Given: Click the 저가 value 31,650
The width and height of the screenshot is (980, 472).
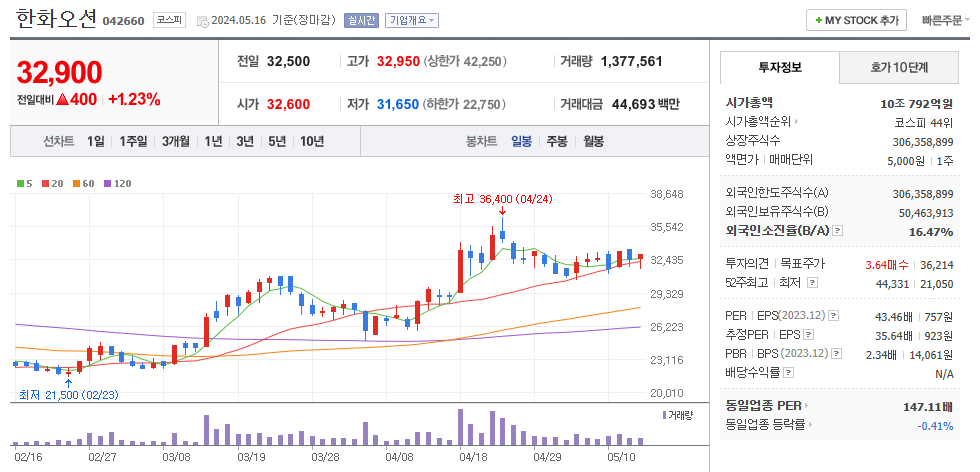Looking at the screenshot, I should click(398, 104).
